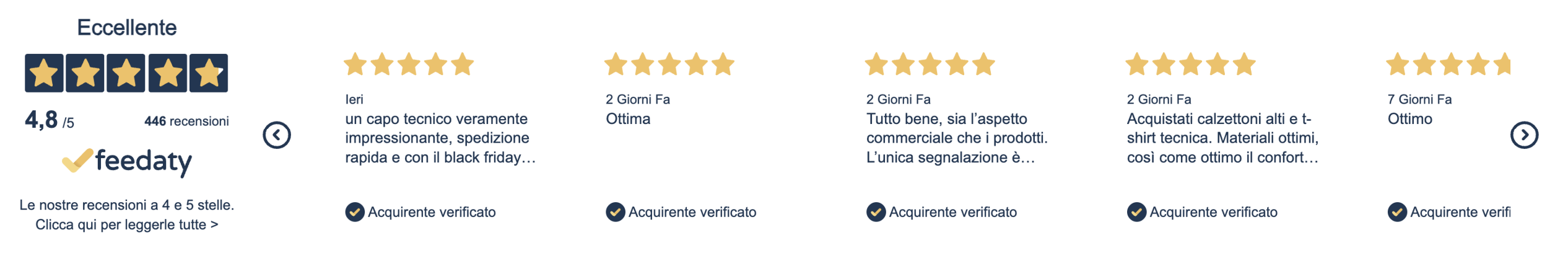The height and width of the screenshot is (258, 1568).
Task: Click the 'Ottimo' review from 7 days ago
Action: [x=1409, y=119]
